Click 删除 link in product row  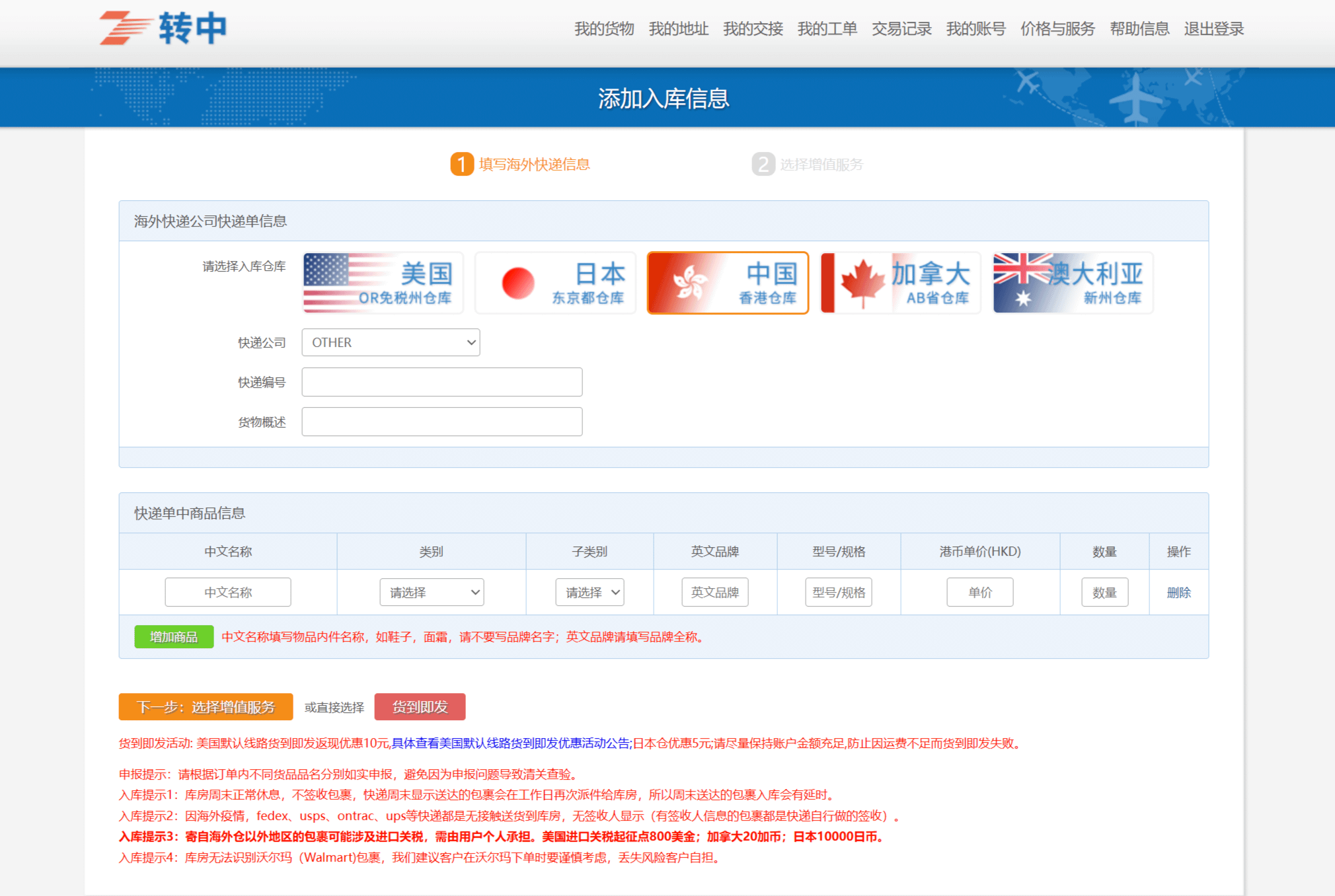pyautogui.click(x=1178, y=593)
